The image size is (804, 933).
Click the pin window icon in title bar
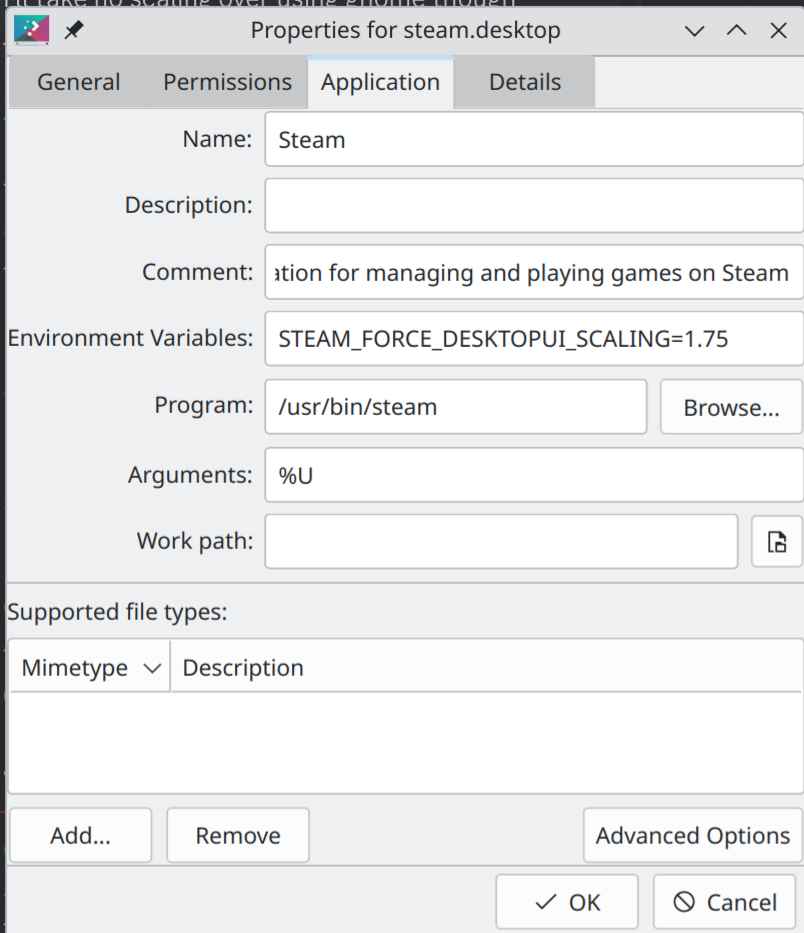click(x=74, y=30)
